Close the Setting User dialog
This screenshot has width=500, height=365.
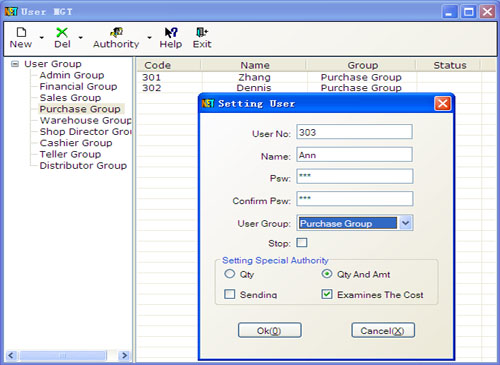[443, 103]
